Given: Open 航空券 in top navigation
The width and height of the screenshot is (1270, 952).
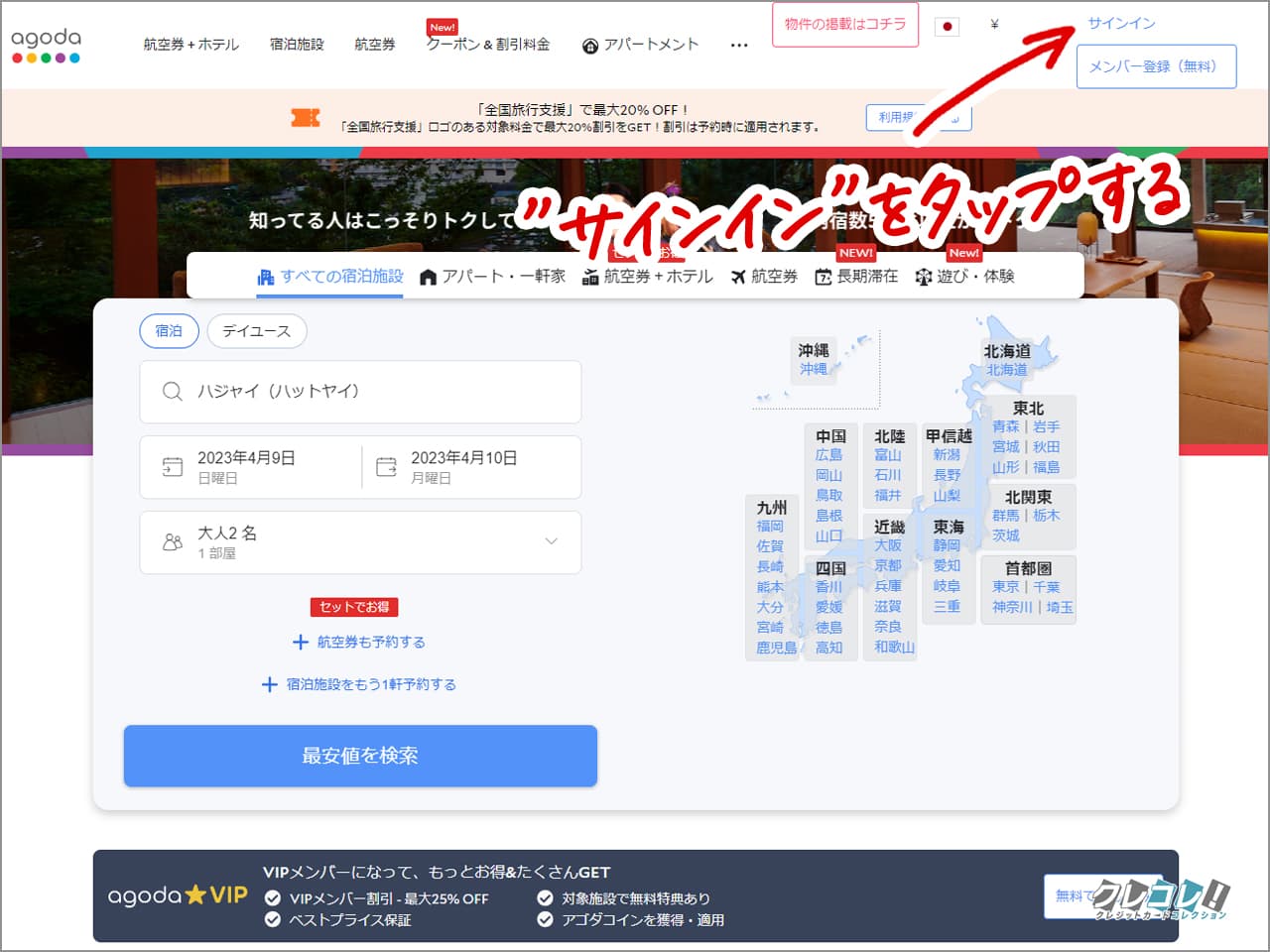Looking at the screenshot, I should coord(375,45).
